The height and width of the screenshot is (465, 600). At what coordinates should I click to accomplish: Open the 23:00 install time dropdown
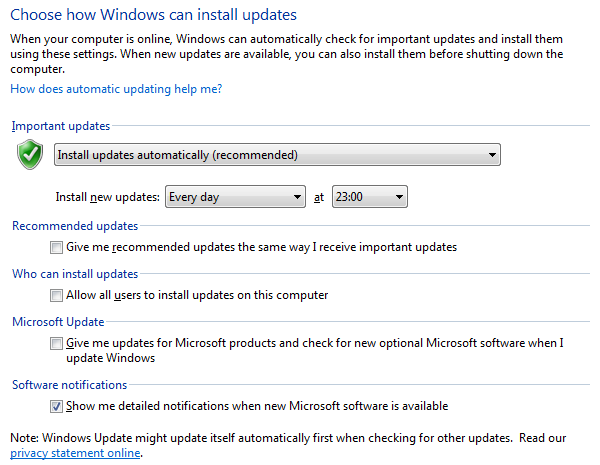coord(369,197)
